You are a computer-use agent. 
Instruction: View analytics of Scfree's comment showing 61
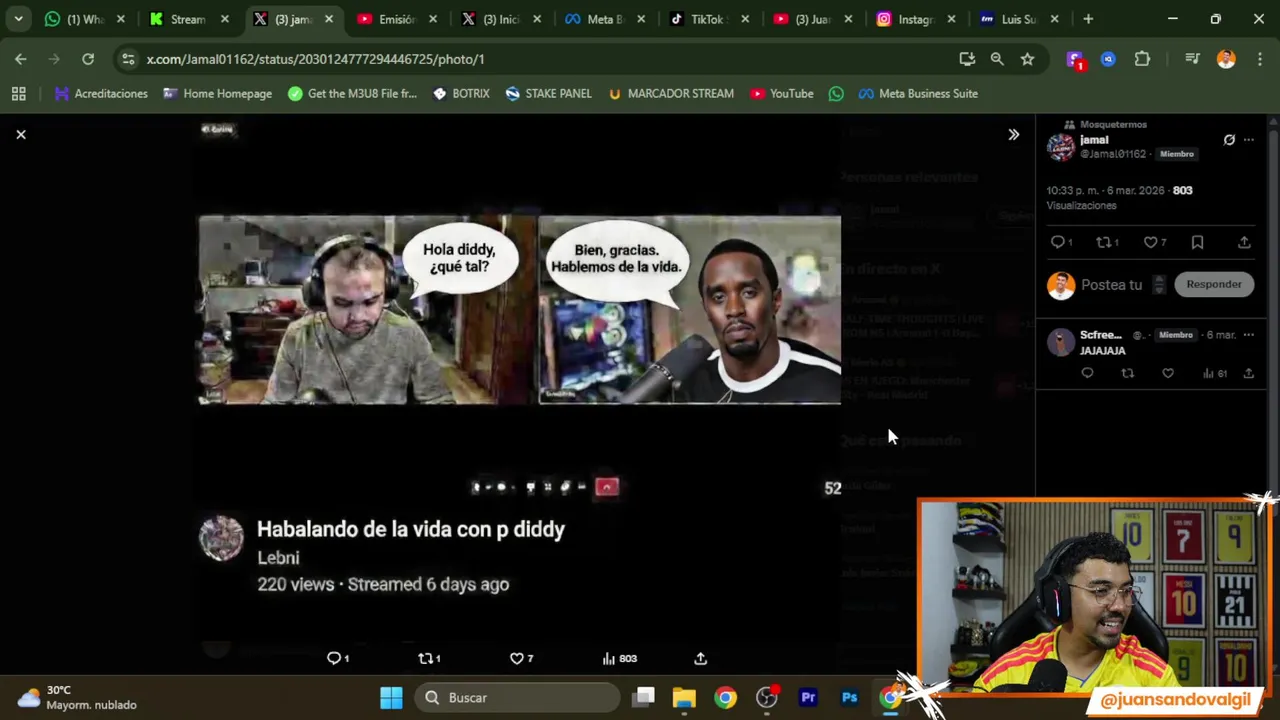coord(1214,373)
